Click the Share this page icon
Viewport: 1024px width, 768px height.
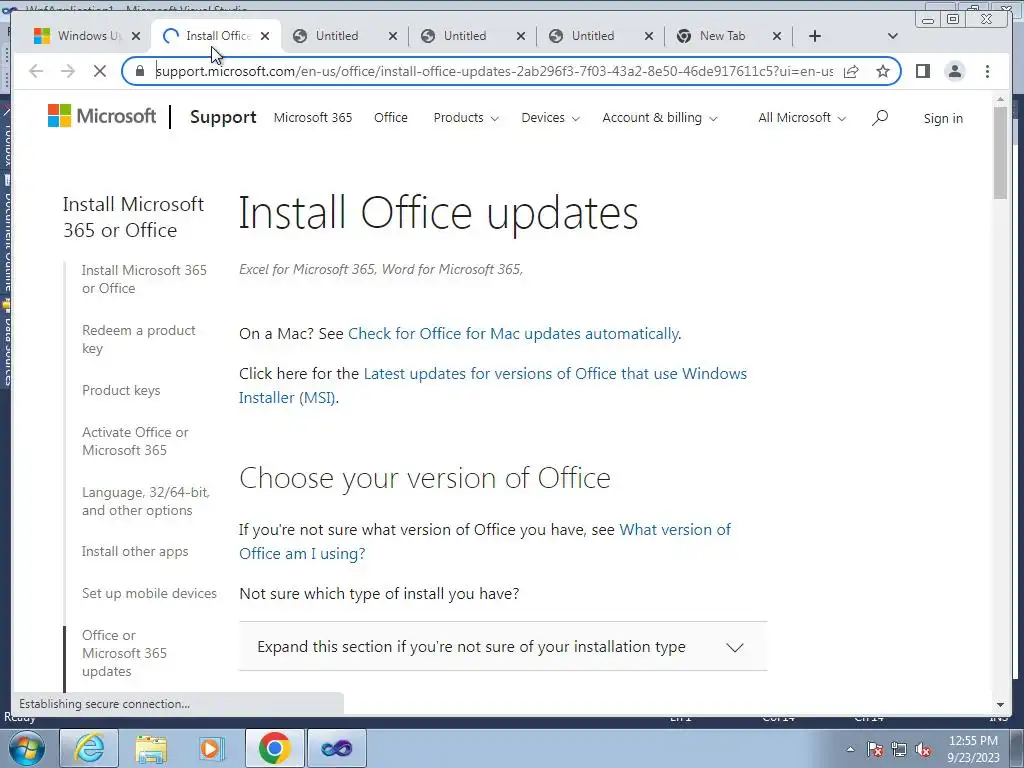click(x=851, y=71)
